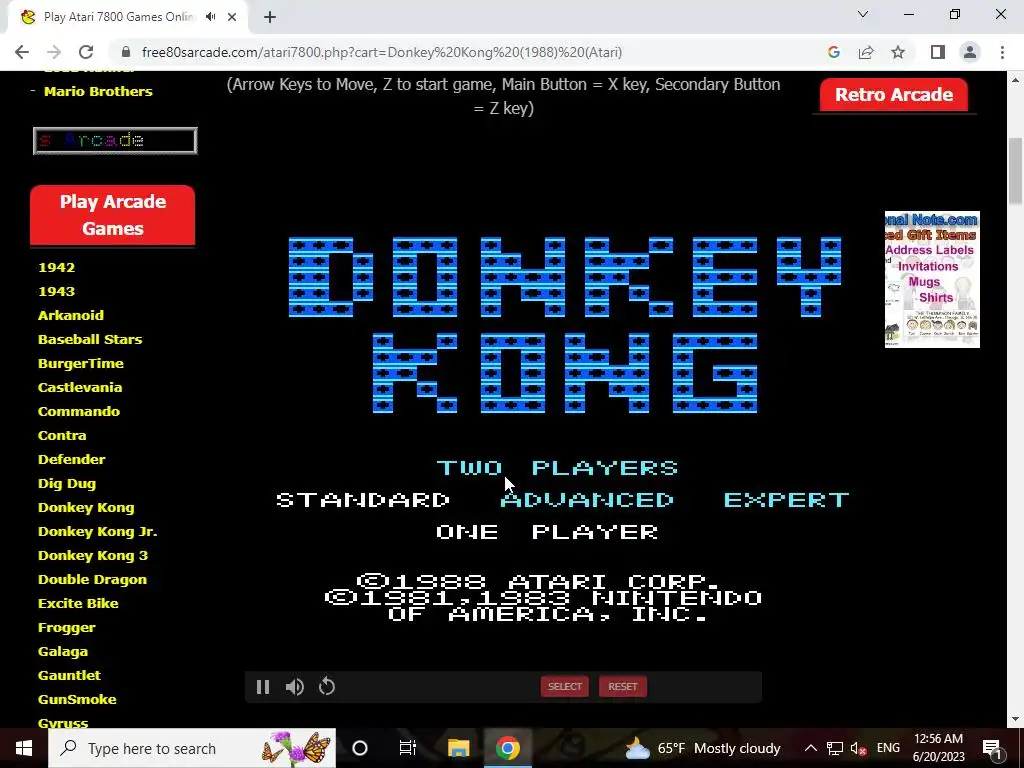Open the Donkey Kong link
This screenshot has height=768, width=1024.
tap(86, 507)
